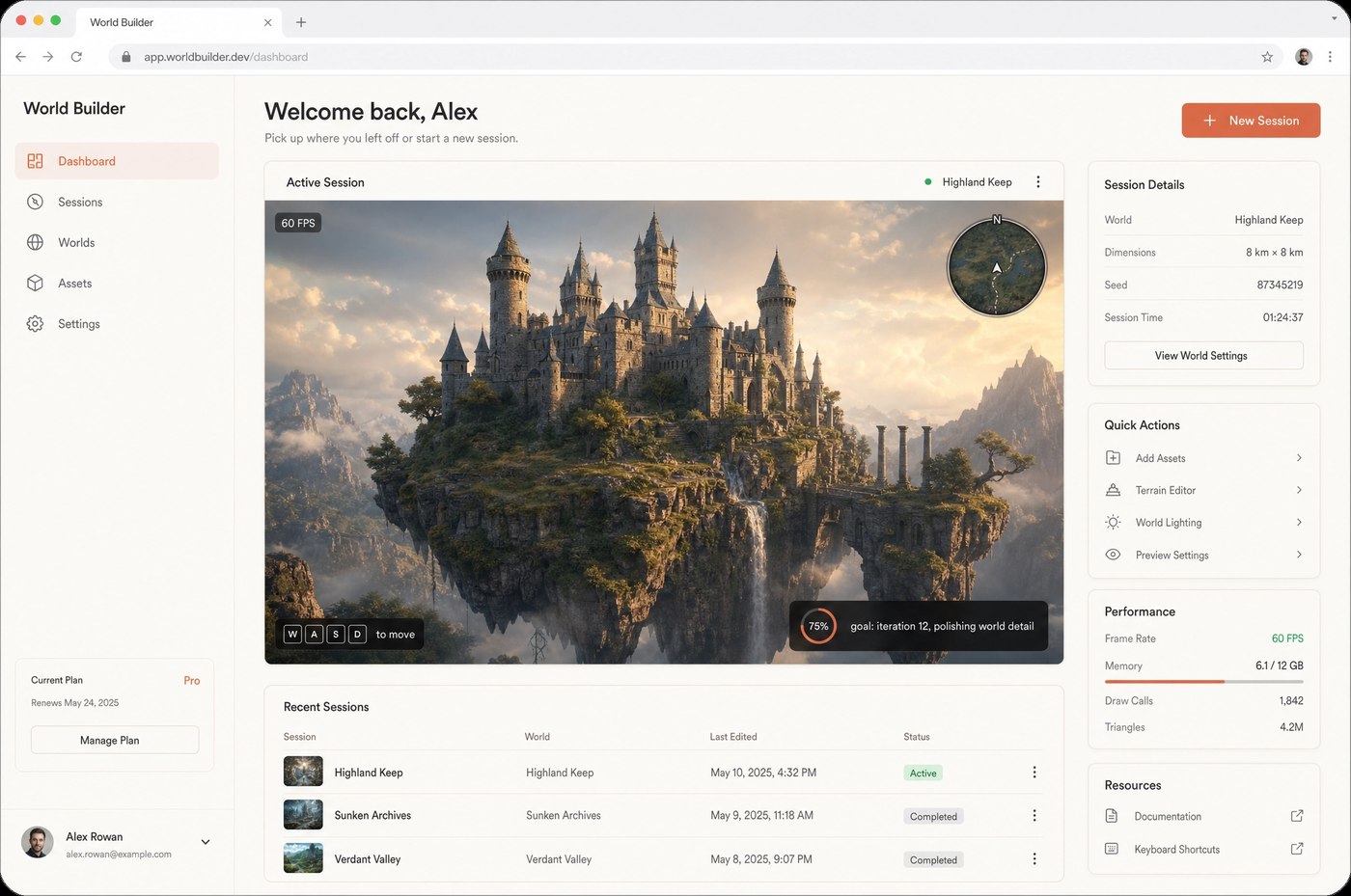Click the World Lighting sun icon
Image resolution: width=1351 pixels, height=896 pixels.
tap(1113, 523)
